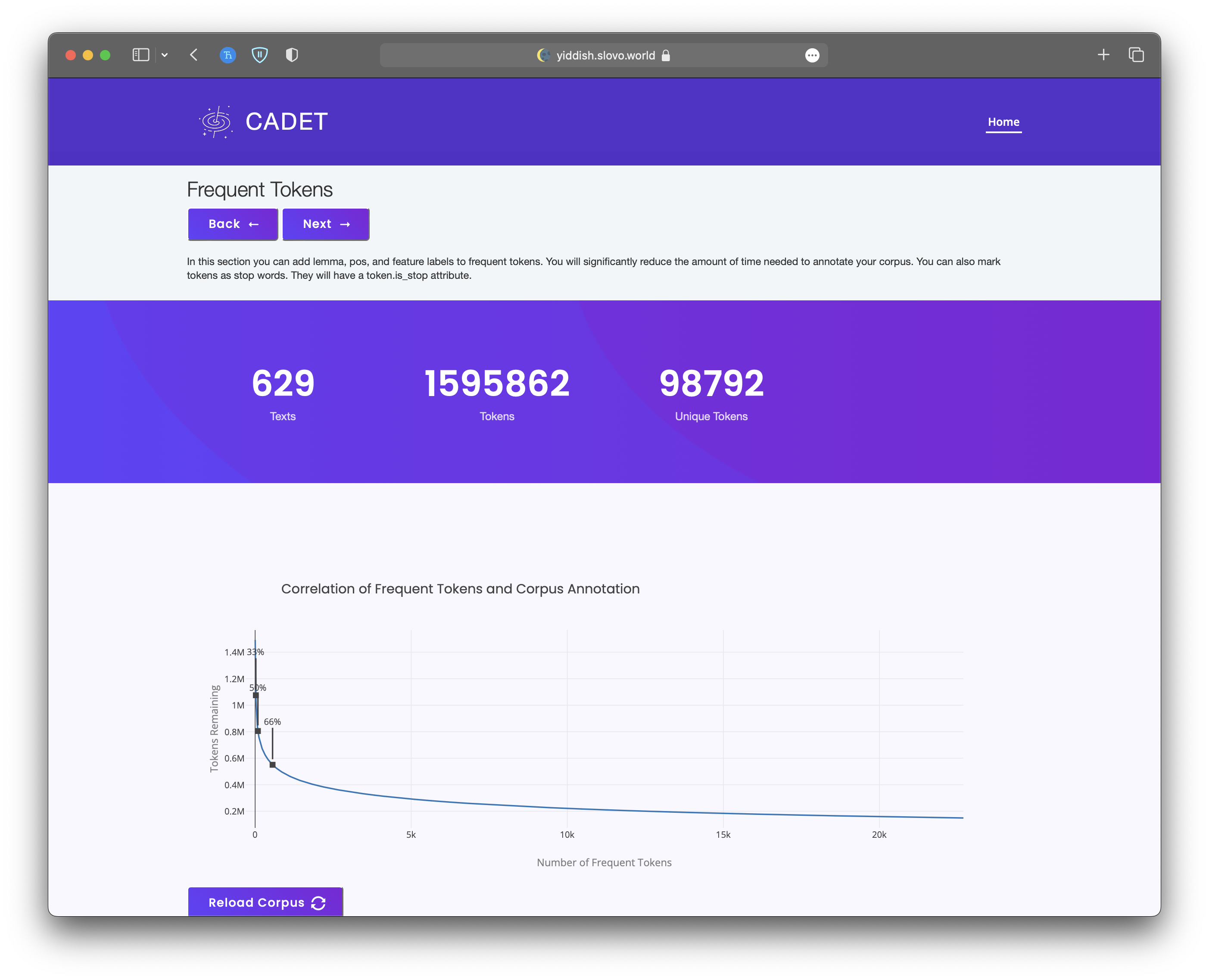Go back using browser back arrow
Screen dimensions: 1209x980
[193, 55]
